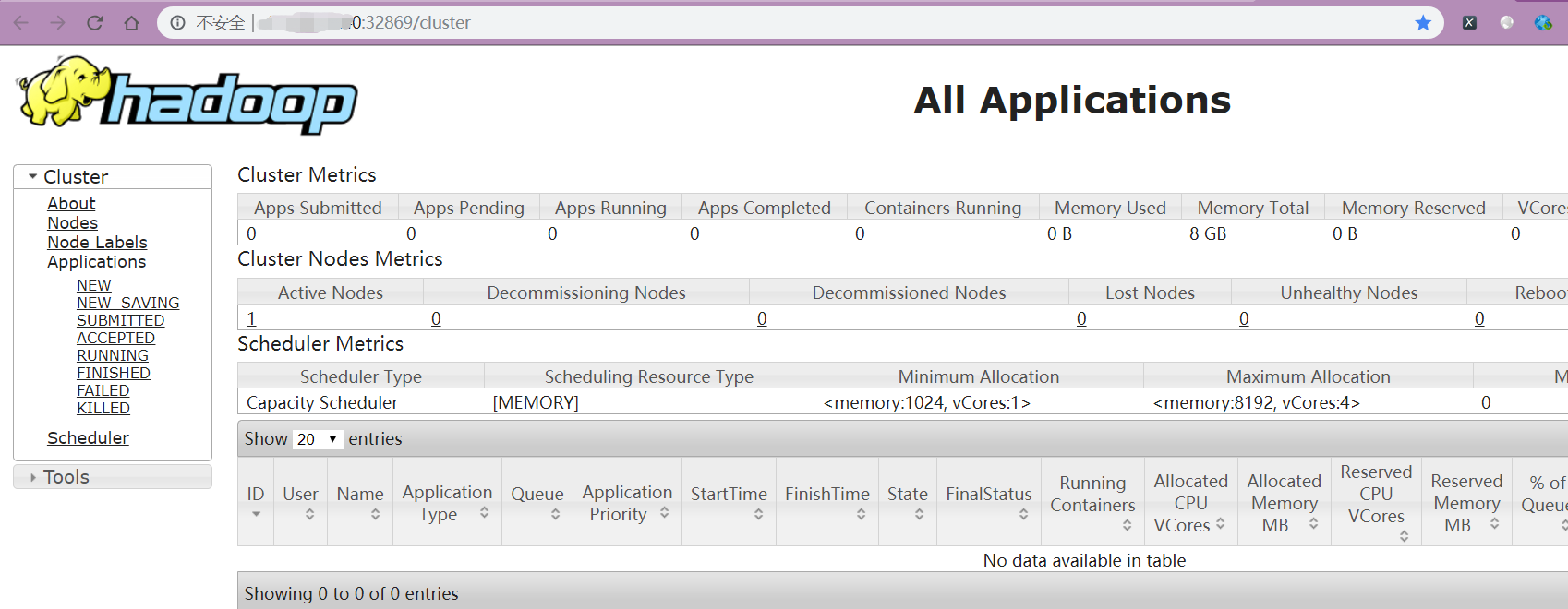
Task: Filter applications by NEW_SAVING state
Action: 127,303
